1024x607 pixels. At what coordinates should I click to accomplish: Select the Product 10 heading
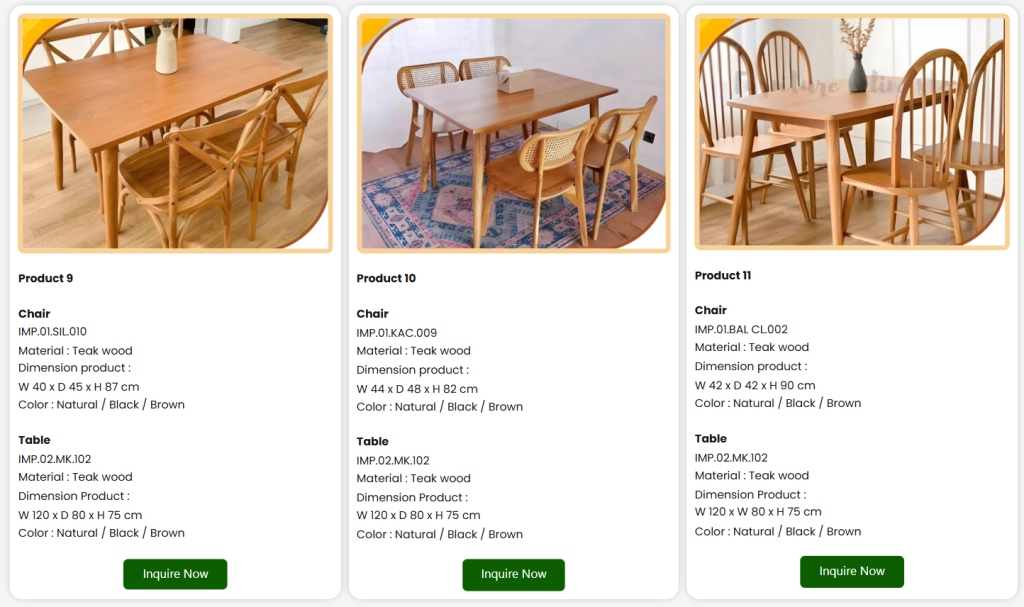tap(386, 278)
